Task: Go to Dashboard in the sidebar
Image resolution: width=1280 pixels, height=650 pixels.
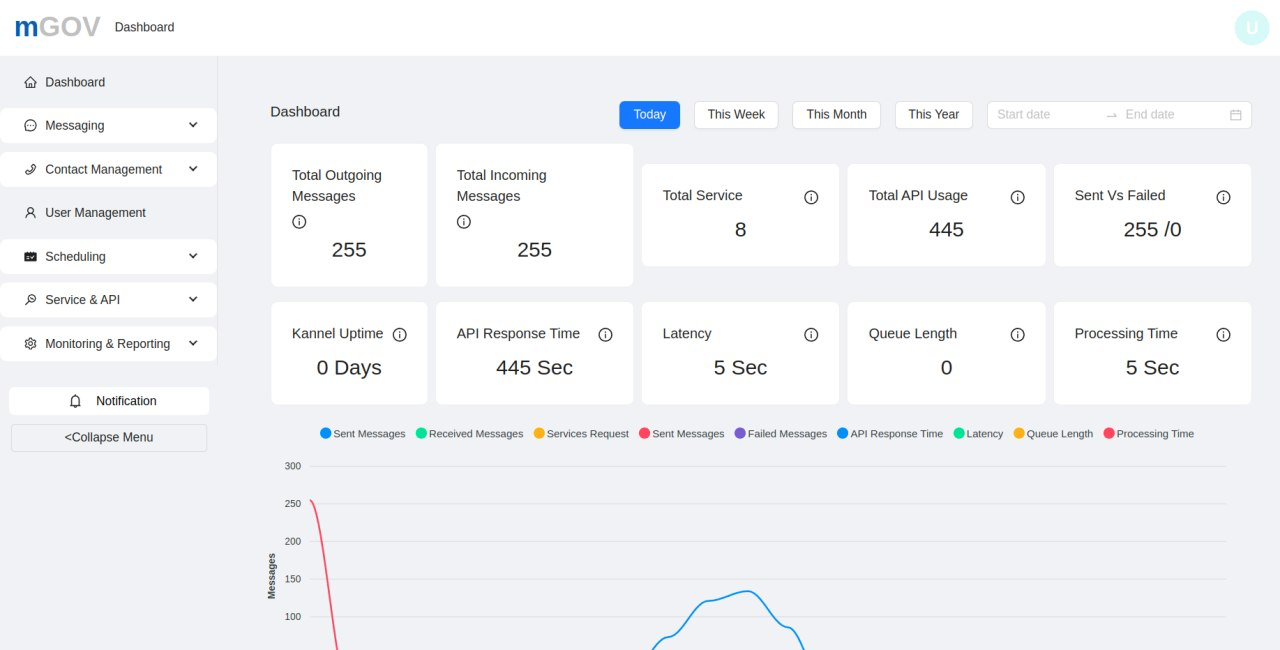Action: (75, 82)
